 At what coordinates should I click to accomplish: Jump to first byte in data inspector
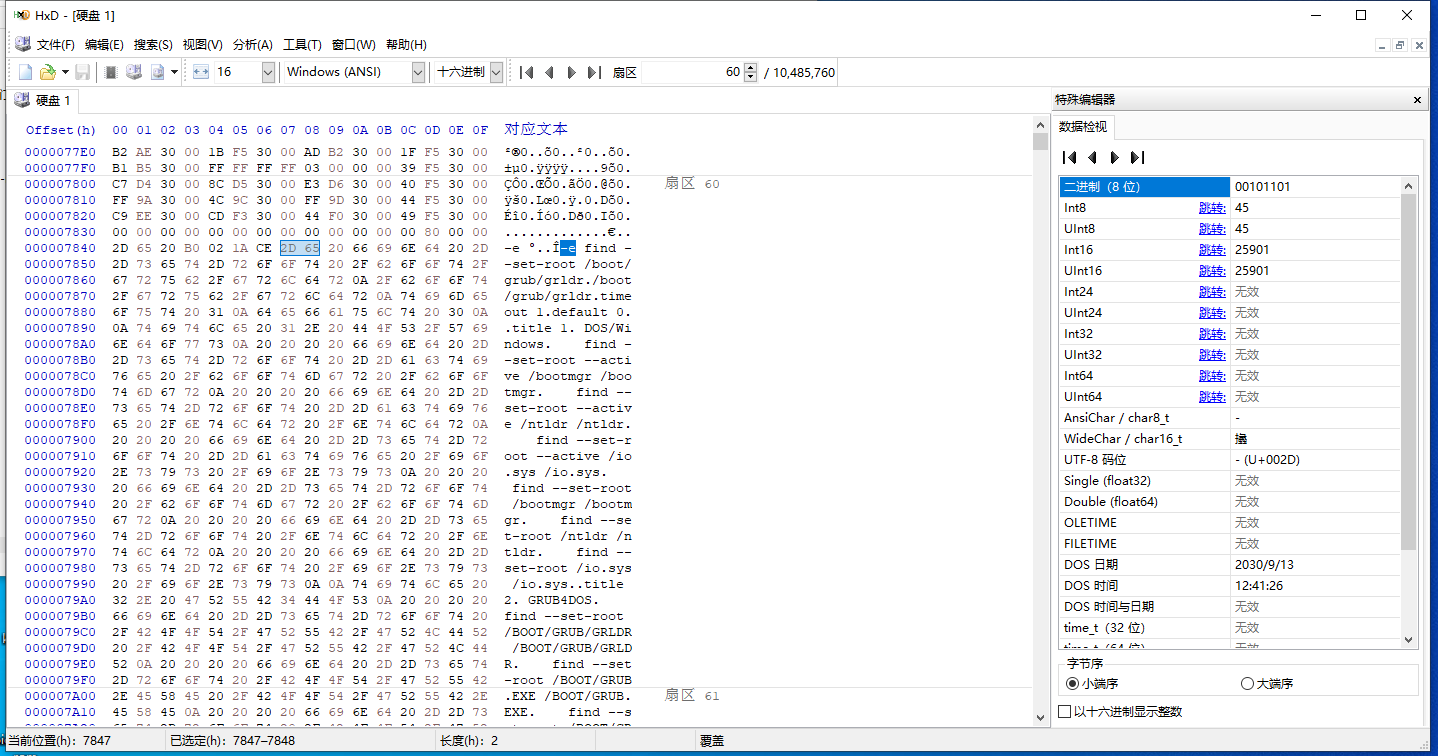click(x=1069, y=157)
